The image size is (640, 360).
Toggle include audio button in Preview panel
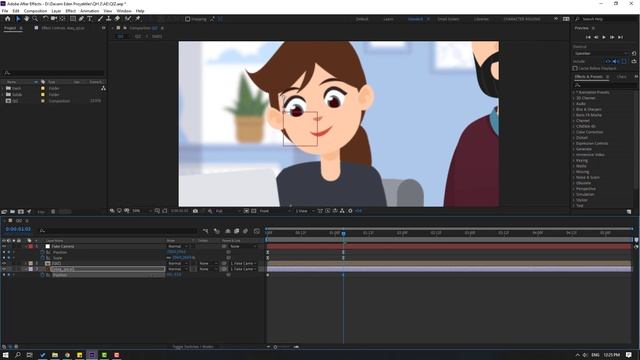click(x=615, y=61)
